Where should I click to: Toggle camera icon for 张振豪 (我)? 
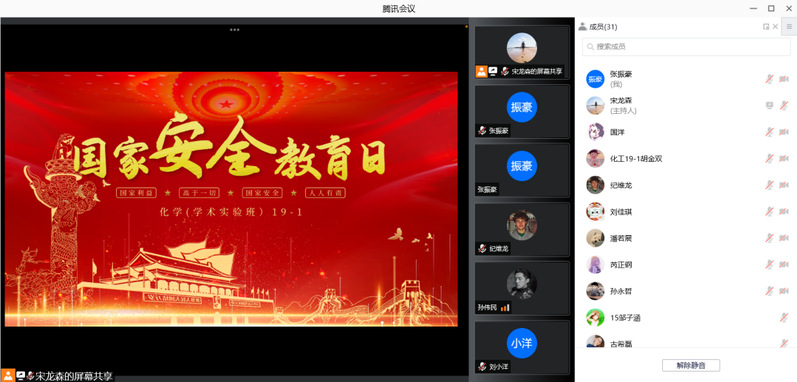pyautogui.click(x=784, y=79)
